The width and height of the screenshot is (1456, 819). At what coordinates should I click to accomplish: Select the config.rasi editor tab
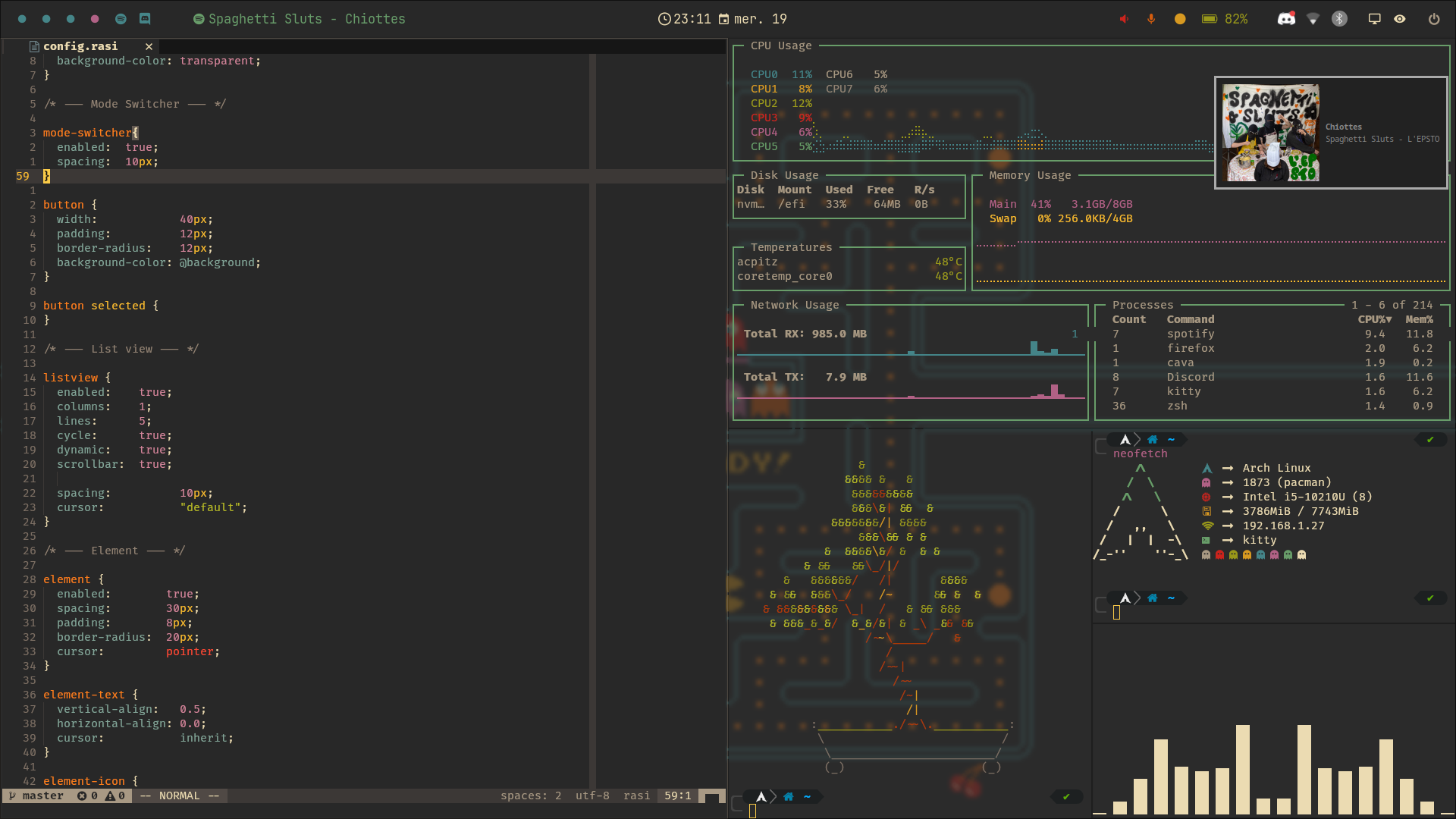[80, 46]
